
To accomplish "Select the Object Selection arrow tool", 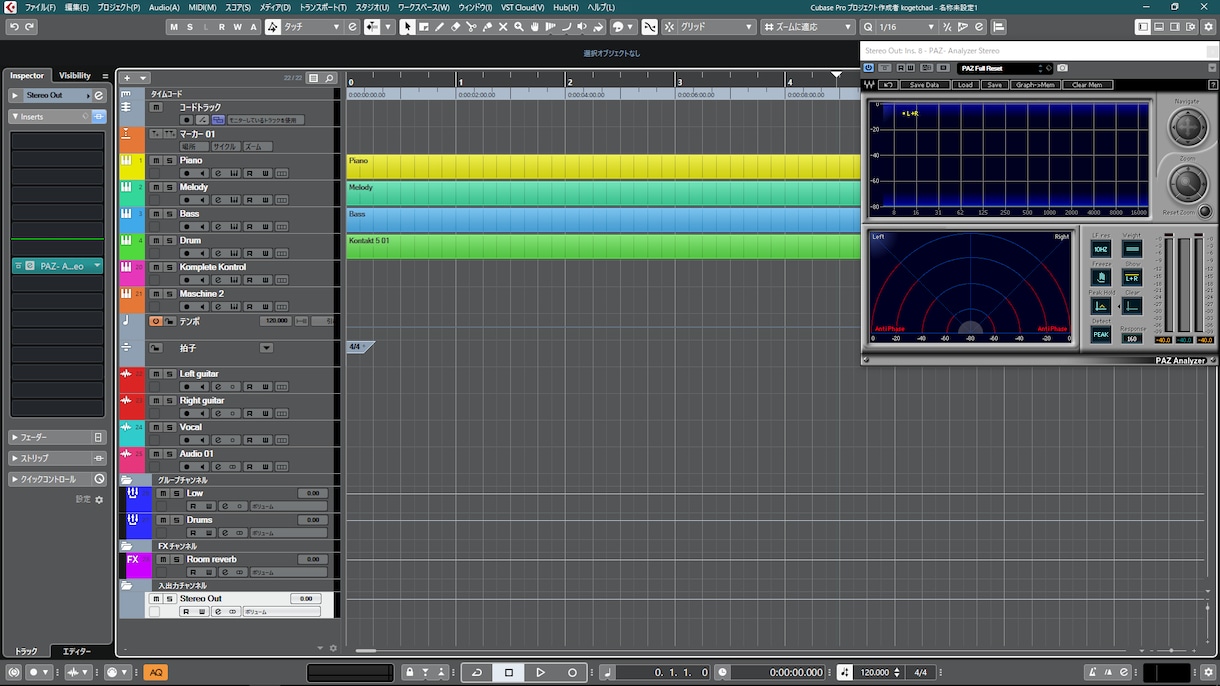I will click(407, 27).
